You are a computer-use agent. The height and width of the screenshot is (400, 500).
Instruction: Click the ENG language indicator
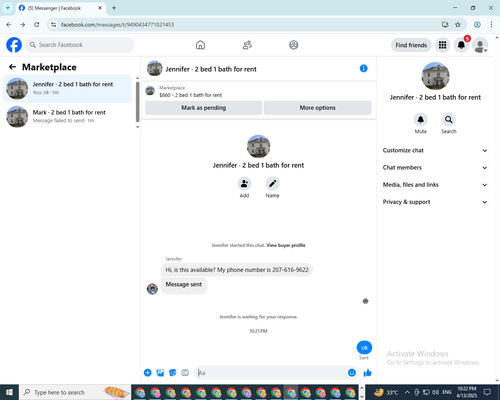point(447,392)
